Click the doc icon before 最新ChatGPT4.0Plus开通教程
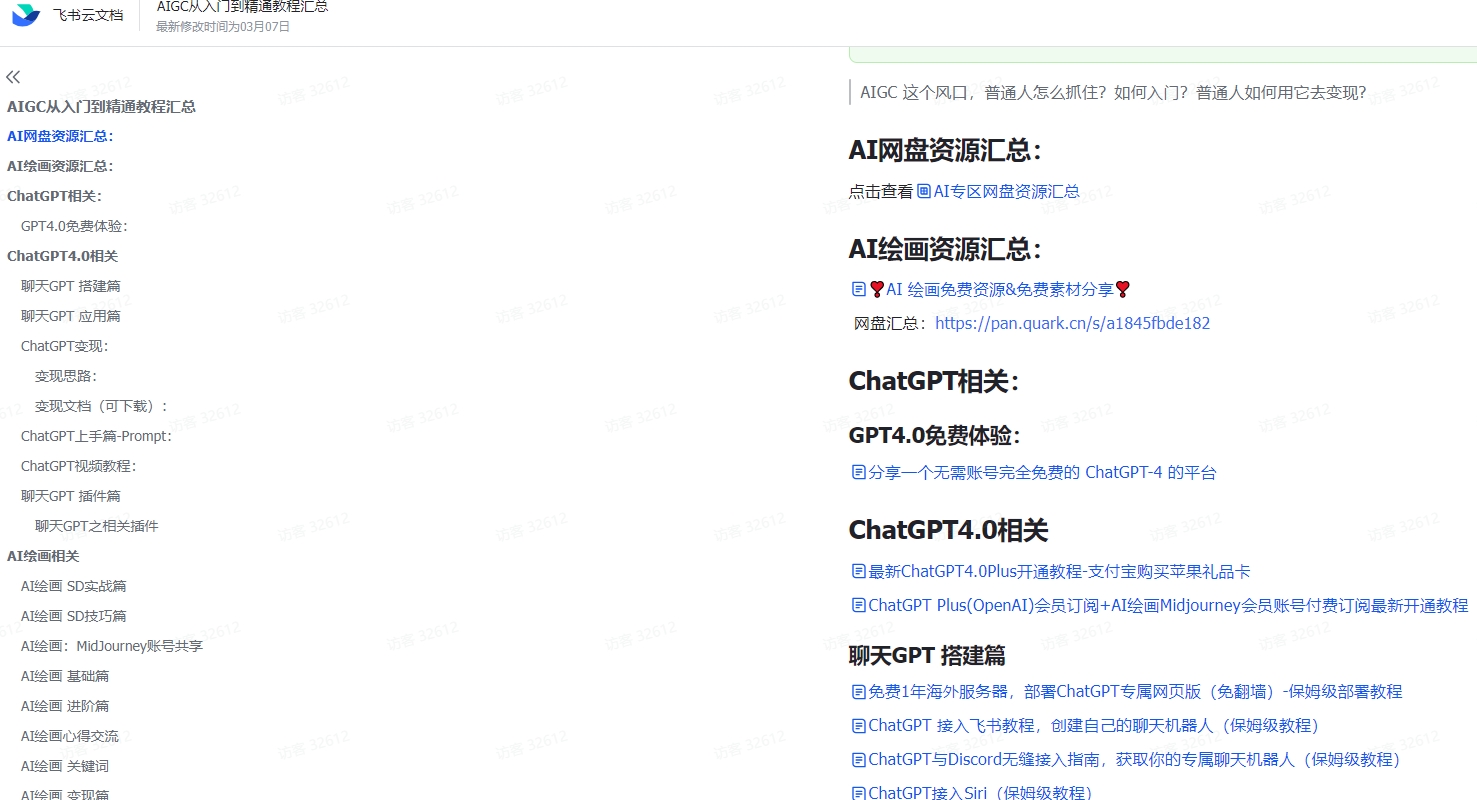 coord(858,571)
